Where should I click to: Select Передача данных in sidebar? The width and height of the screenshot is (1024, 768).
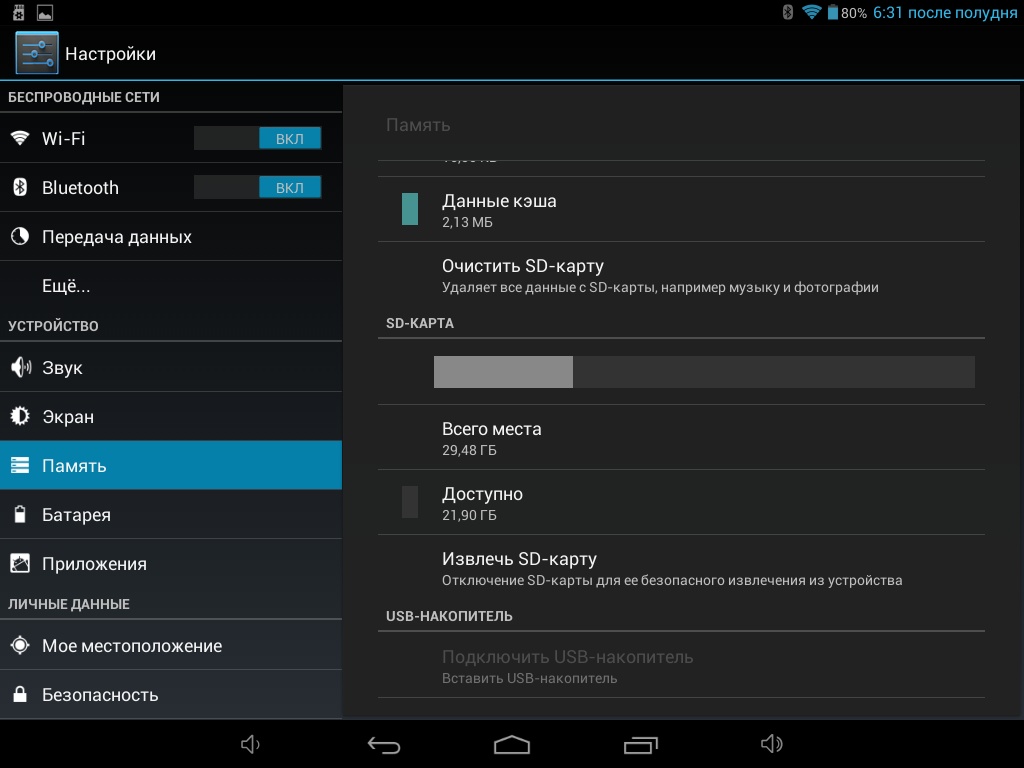[x=116, y=237]
